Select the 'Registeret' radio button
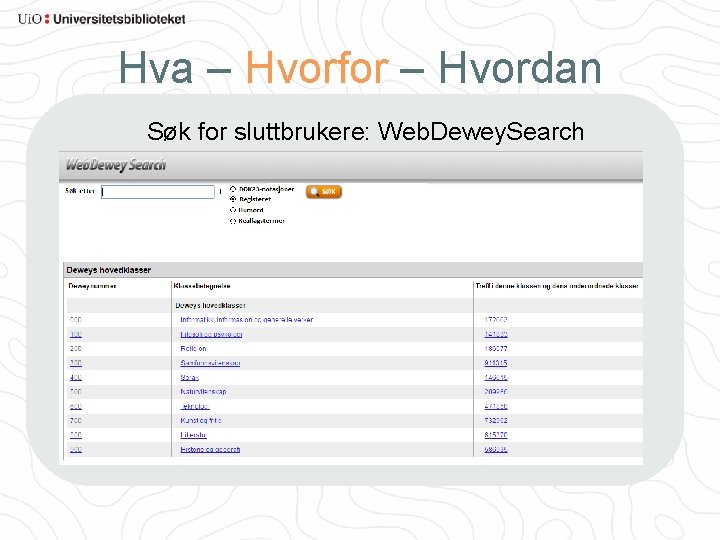The height and width of the screenshot is (540, 720). 233,199
